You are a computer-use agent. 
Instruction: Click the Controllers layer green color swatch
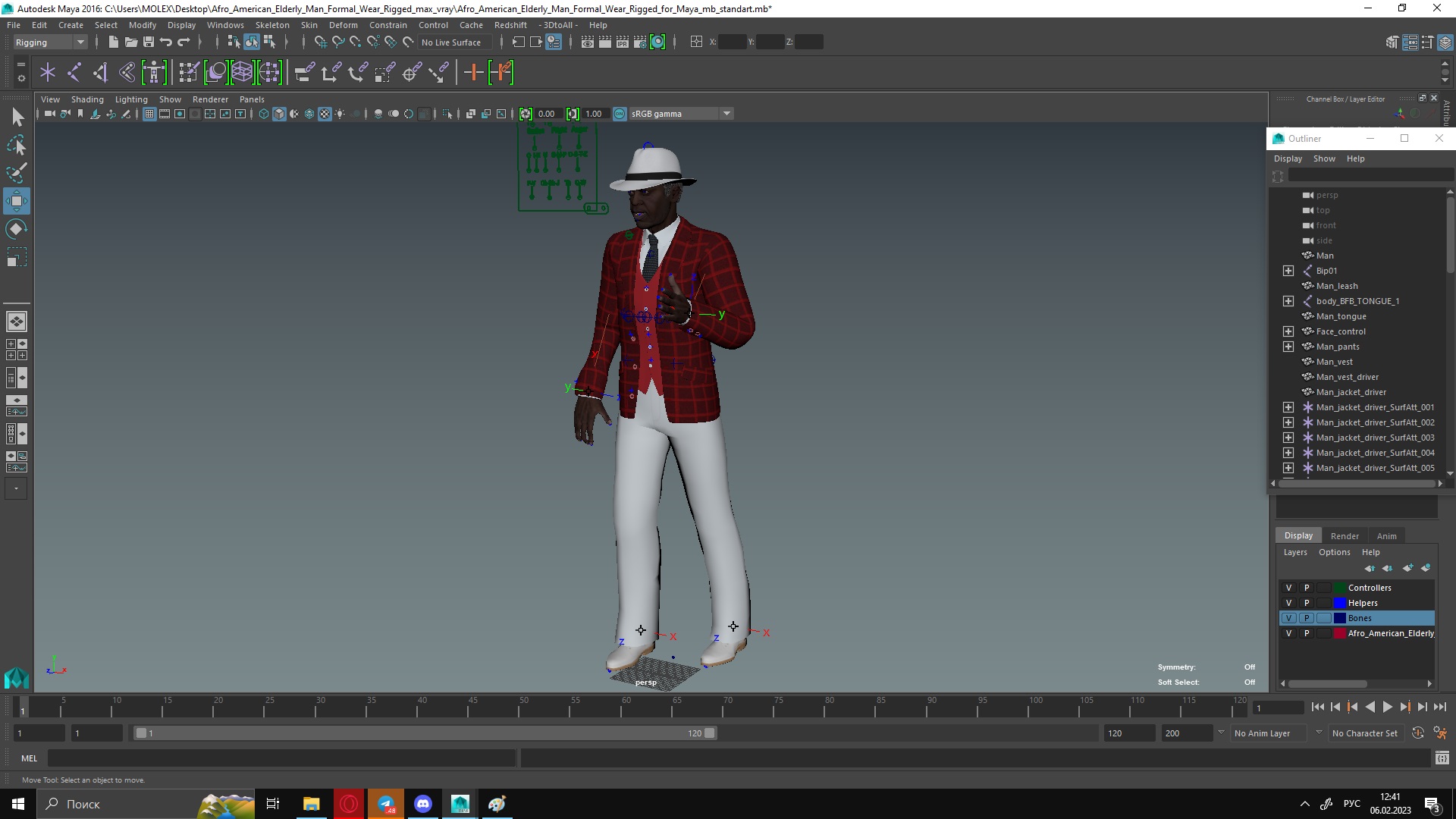[x=1340, y=588]
